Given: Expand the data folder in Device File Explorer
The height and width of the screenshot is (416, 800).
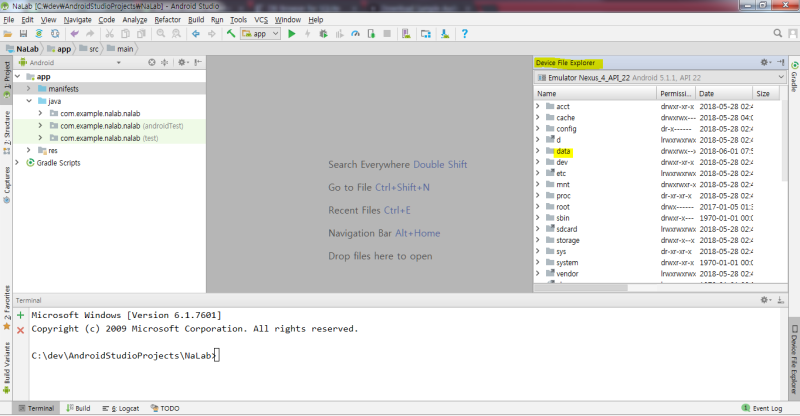Looking at the screenshot, I should click(538, 151).
